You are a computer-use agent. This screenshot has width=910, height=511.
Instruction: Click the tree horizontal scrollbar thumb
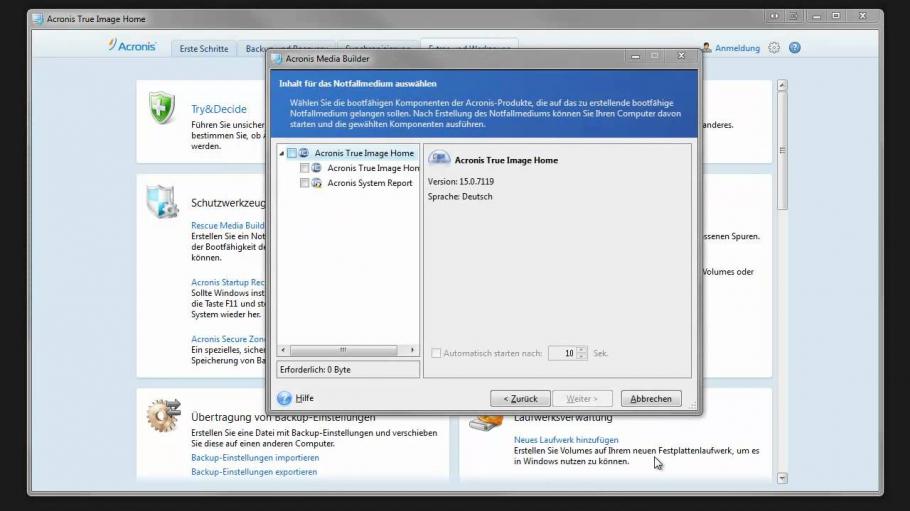344,350
